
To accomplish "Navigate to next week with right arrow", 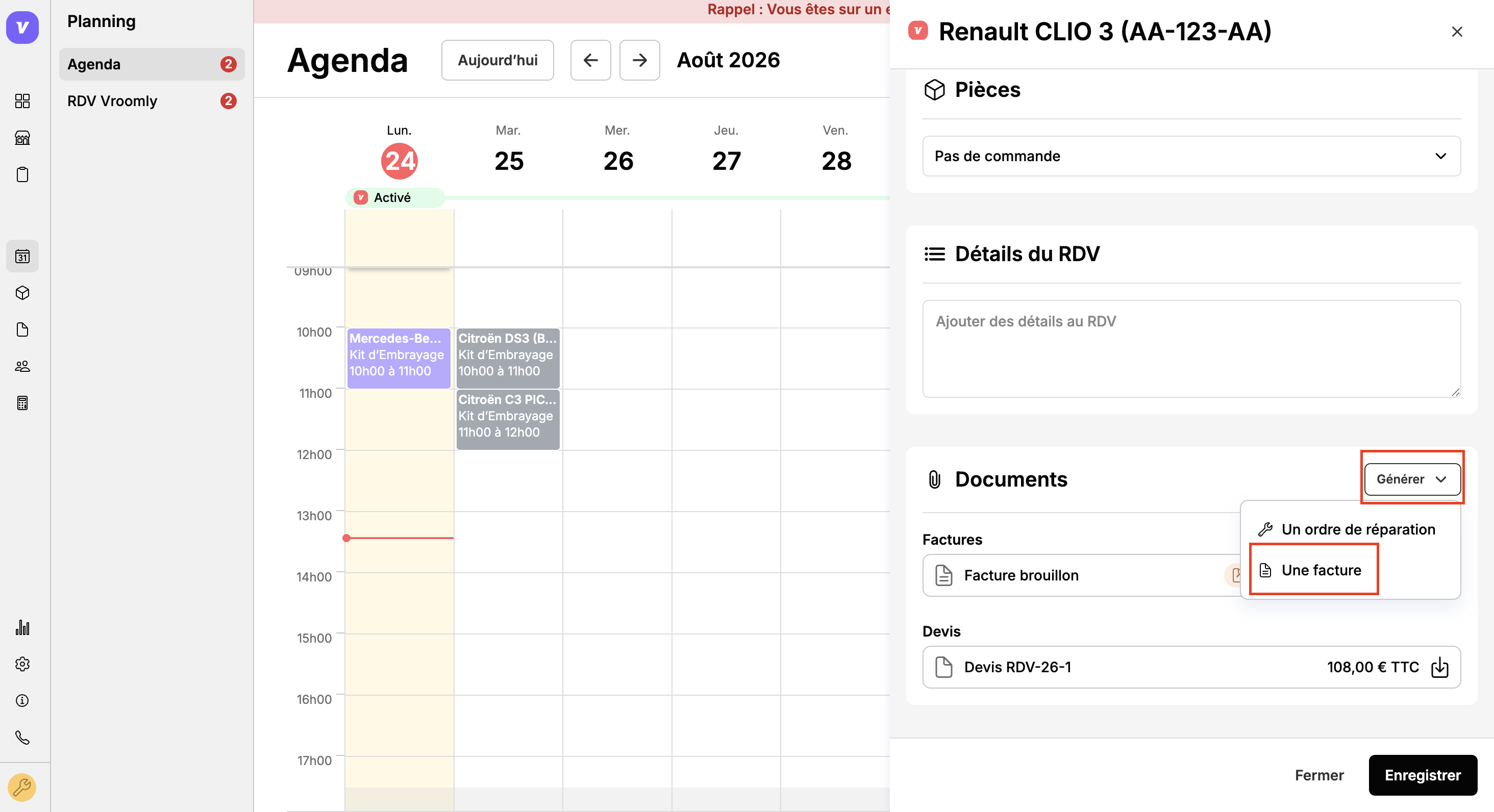I will click(x=640, y=60).
